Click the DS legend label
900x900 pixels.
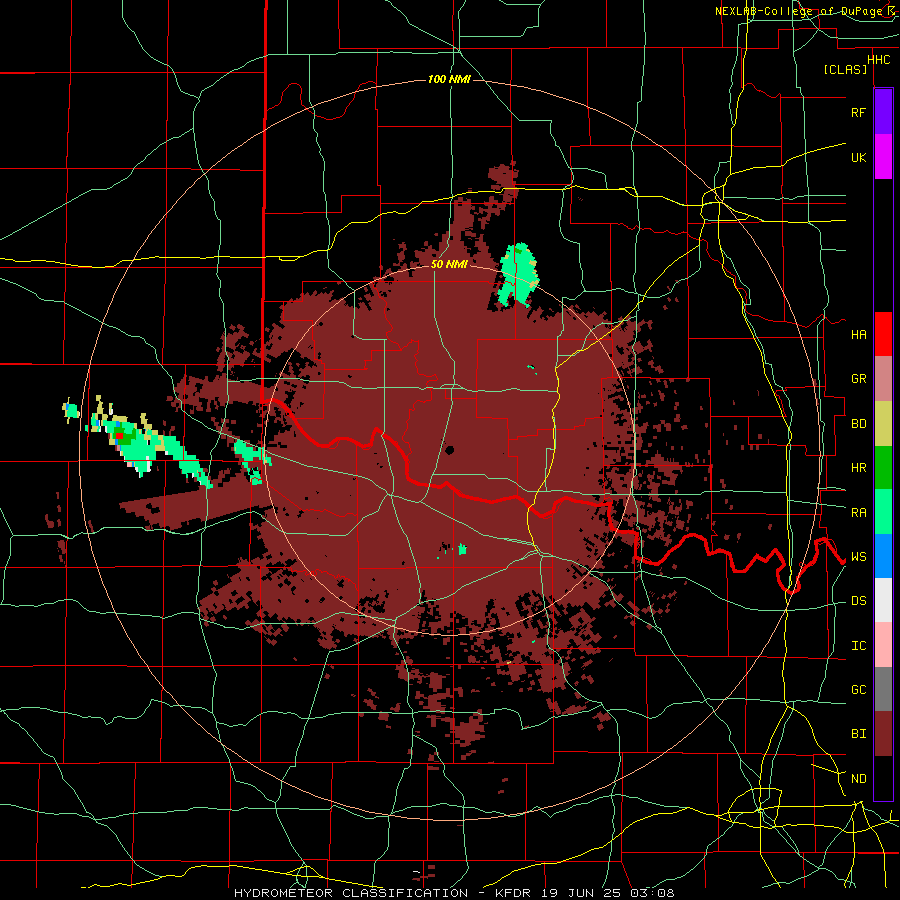pyautogui.click(x=858, y=601)
